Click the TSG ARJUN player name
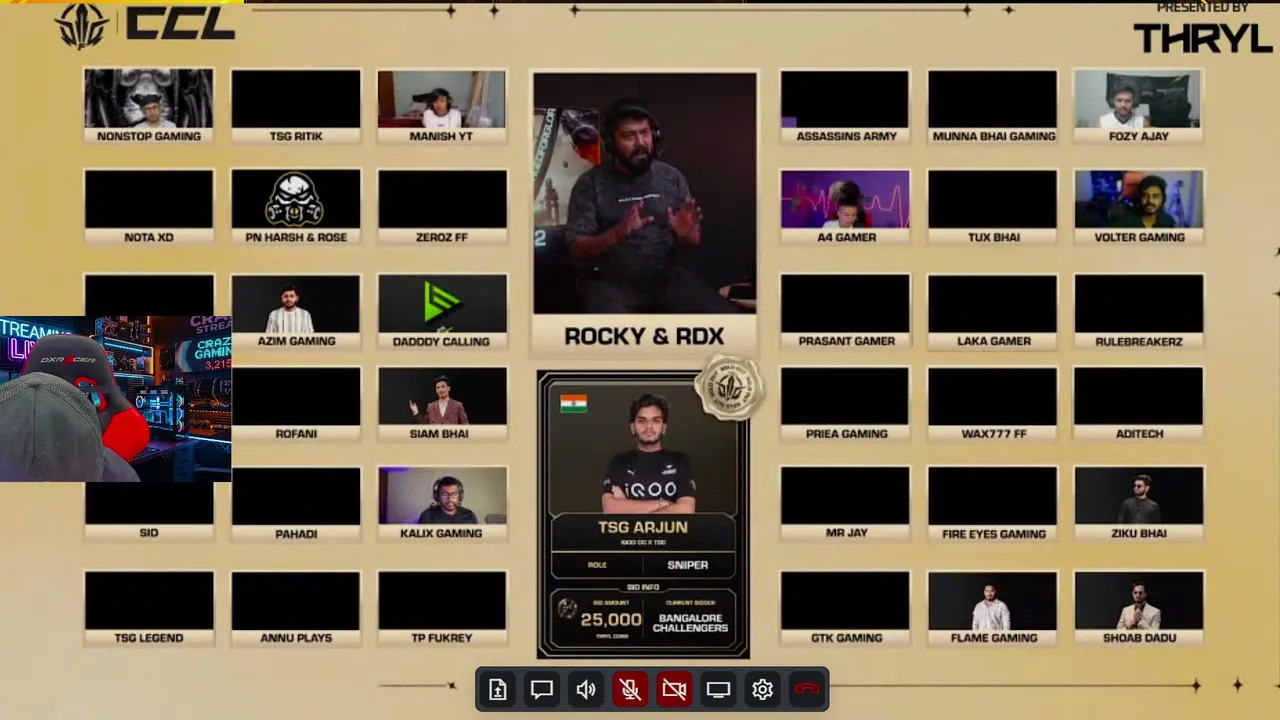The width and height of the screenshot is (1280, 720). tap(643, 527)
